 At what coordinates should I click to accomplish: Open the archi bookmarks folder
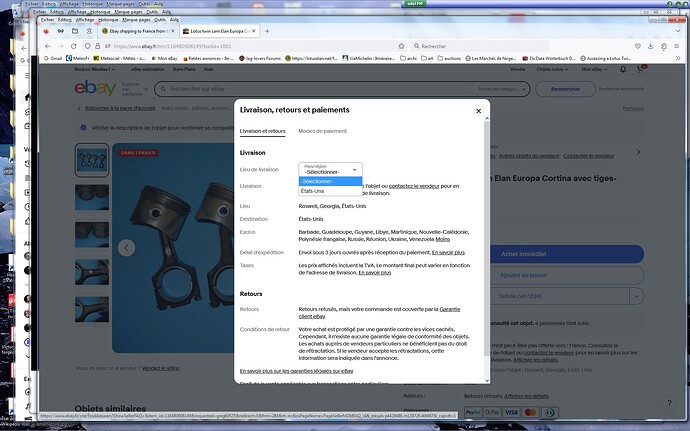pos(408,58)
